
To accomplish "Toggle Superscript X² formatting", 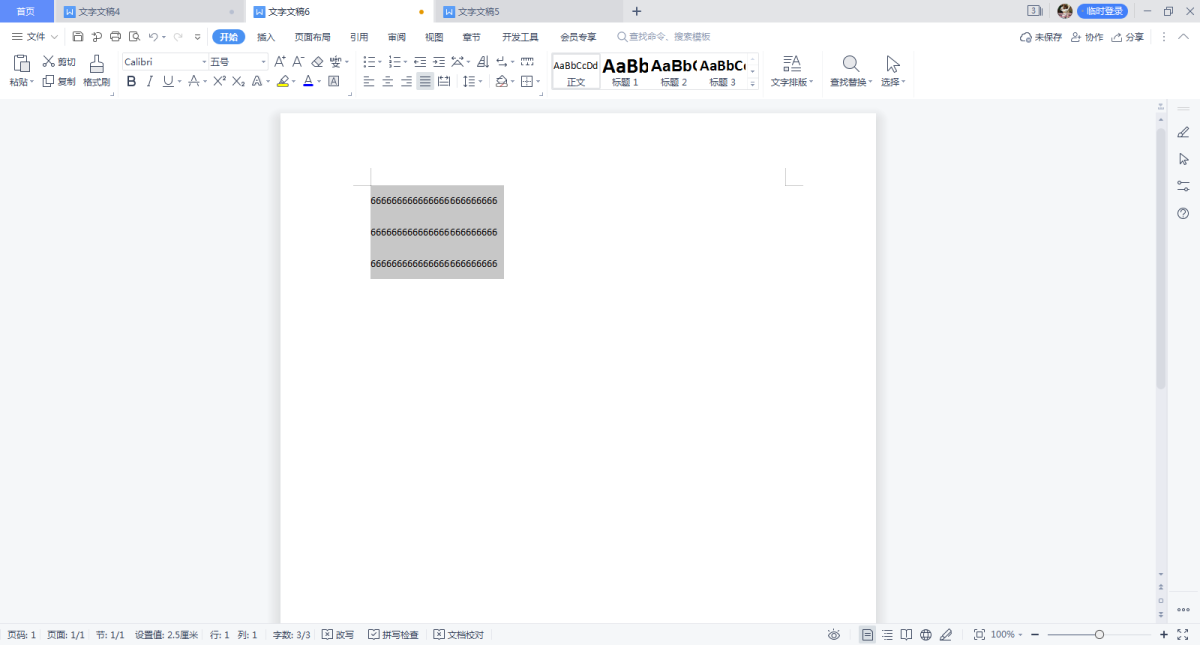I will [x=219, y=82].
